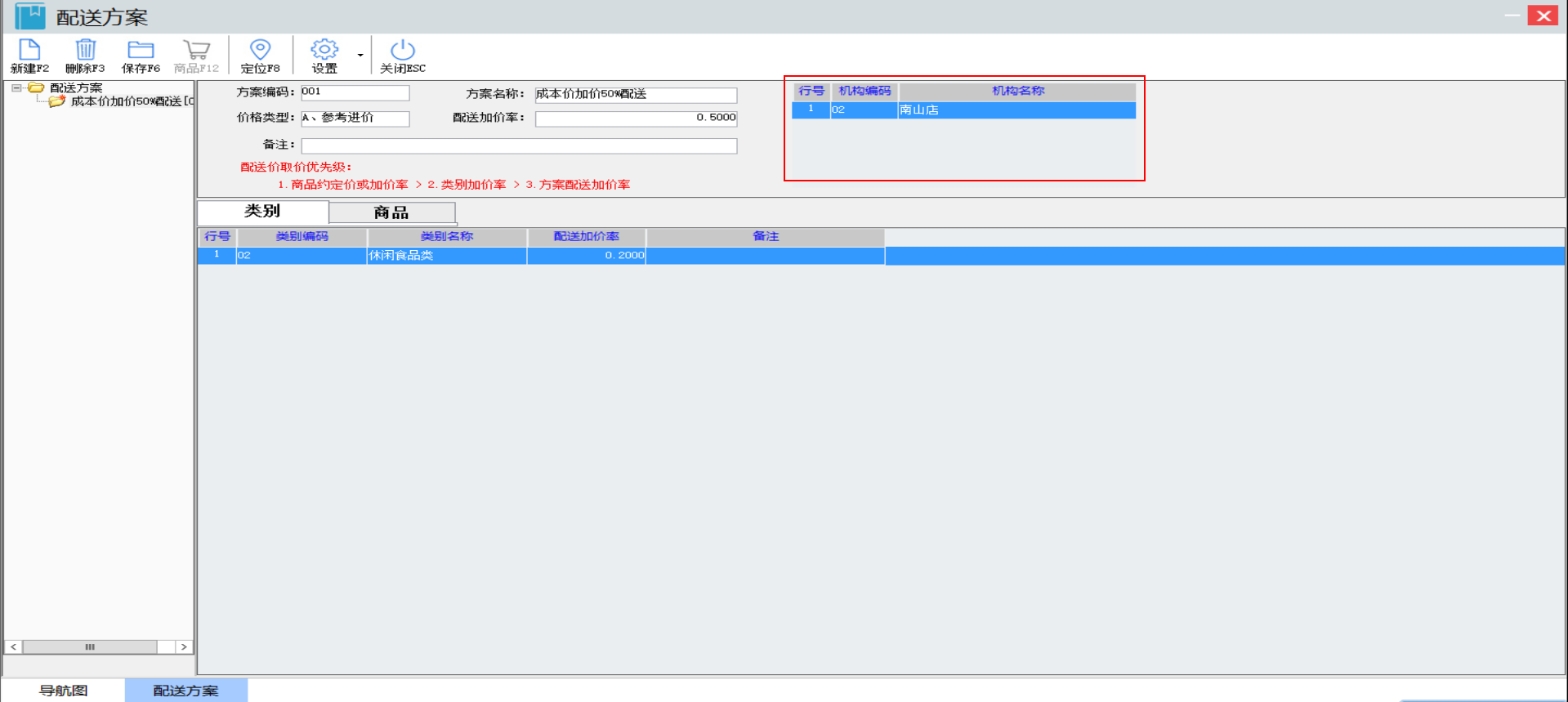
Task: Click the Delete (删除F3) trash icon
Action: coord(85,51)
